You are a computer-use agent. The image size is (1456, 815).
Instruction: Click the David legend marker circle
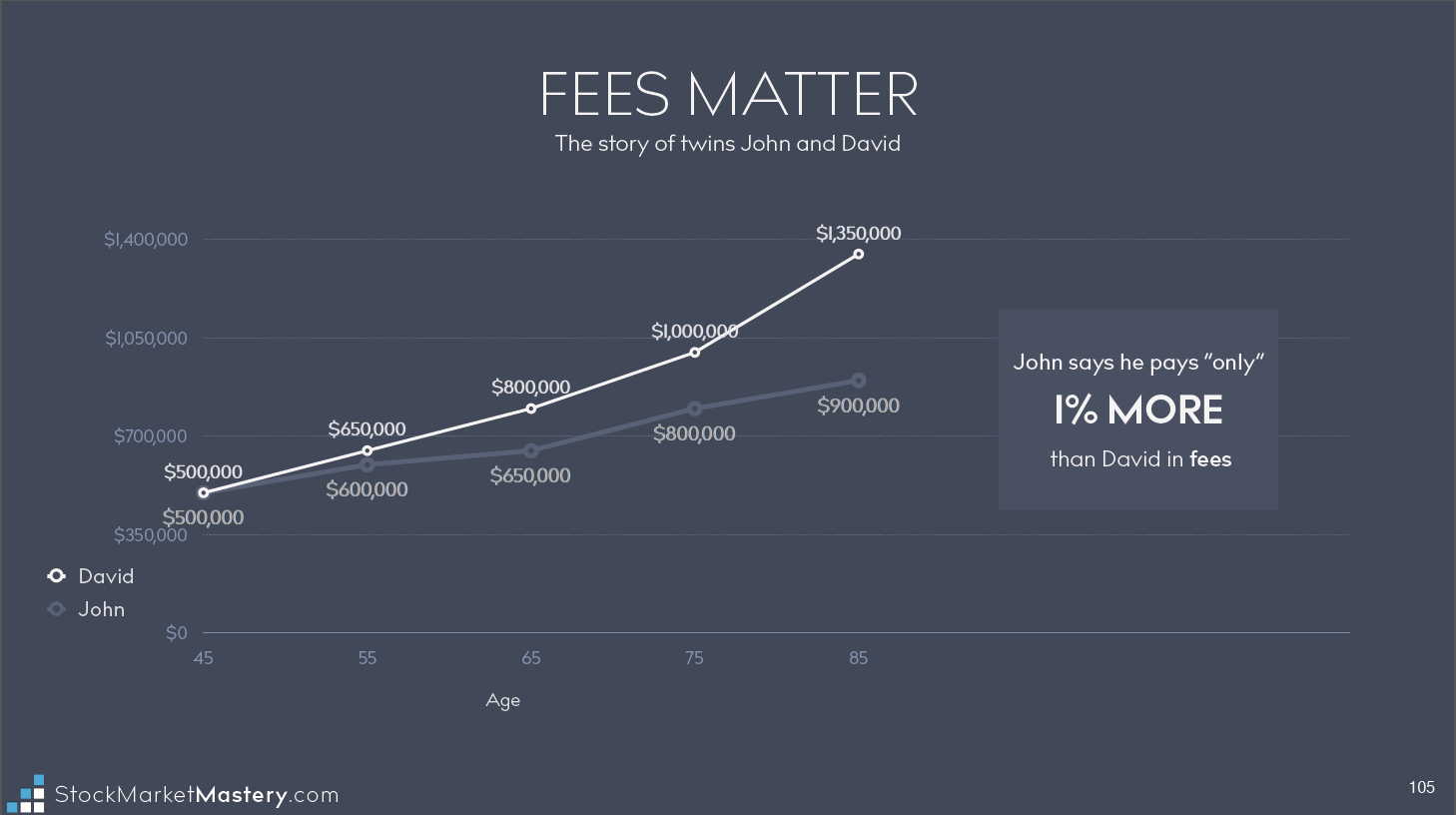point(57,575)
